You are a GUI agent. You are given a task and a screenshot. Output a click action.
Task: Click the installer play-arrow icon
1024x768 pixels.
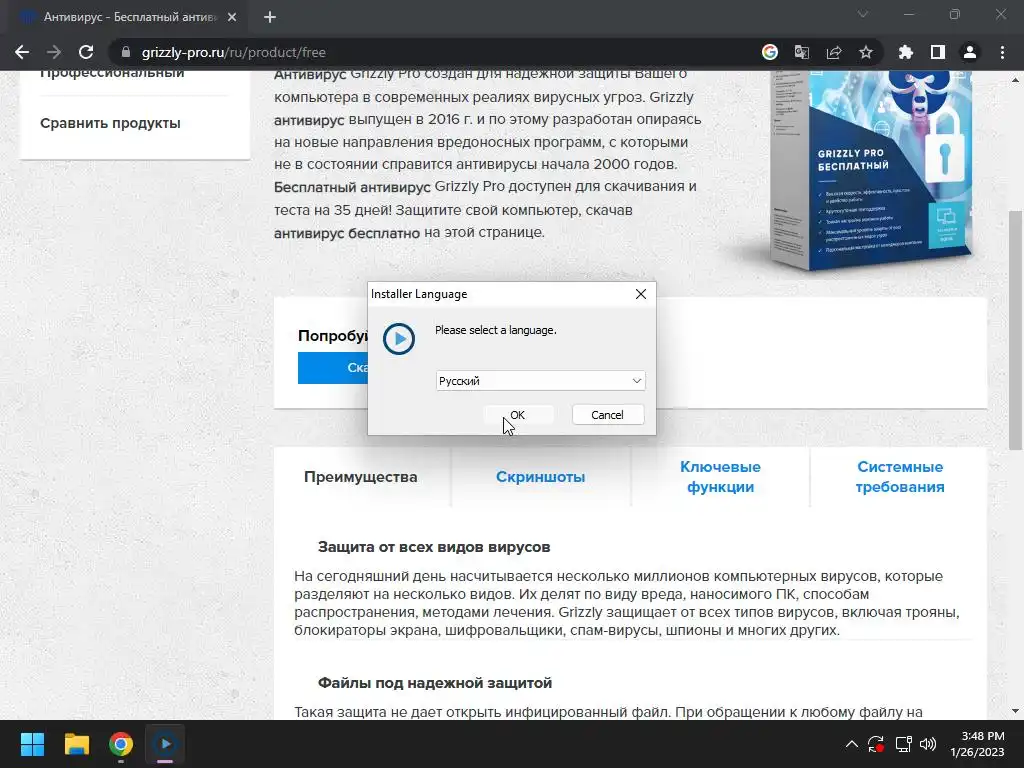coord(398,339)
